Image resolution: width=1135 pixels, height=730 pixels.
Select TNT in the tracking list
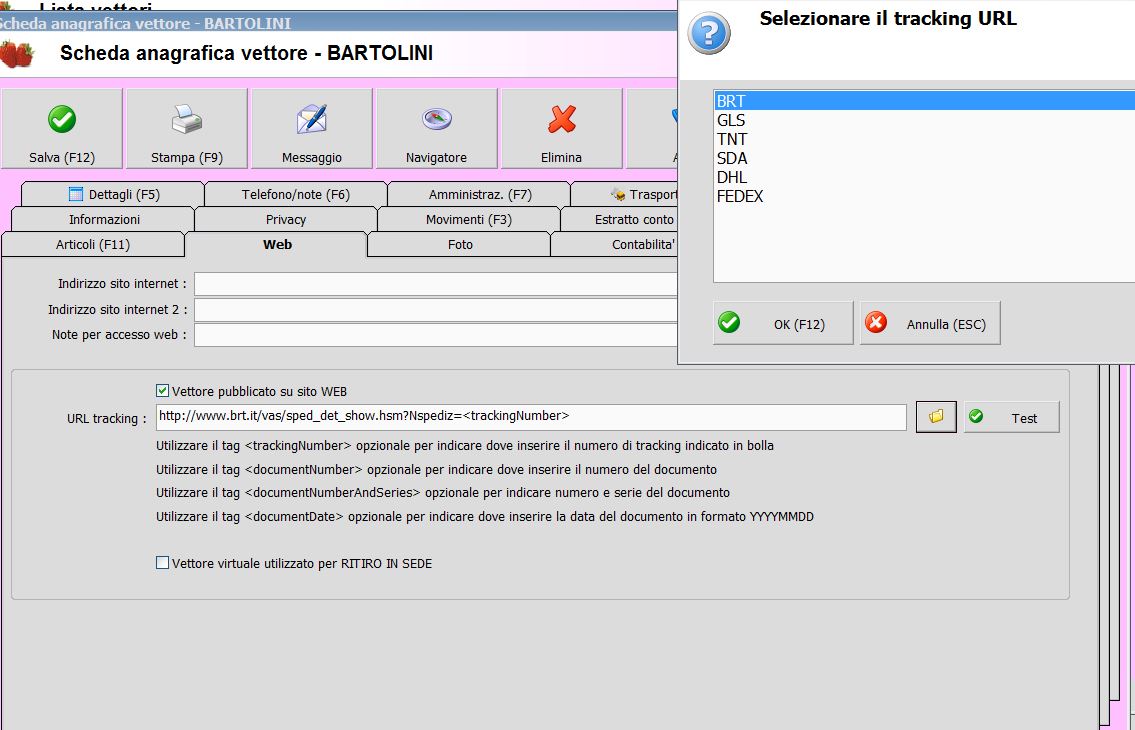click(x=924, y=139)
